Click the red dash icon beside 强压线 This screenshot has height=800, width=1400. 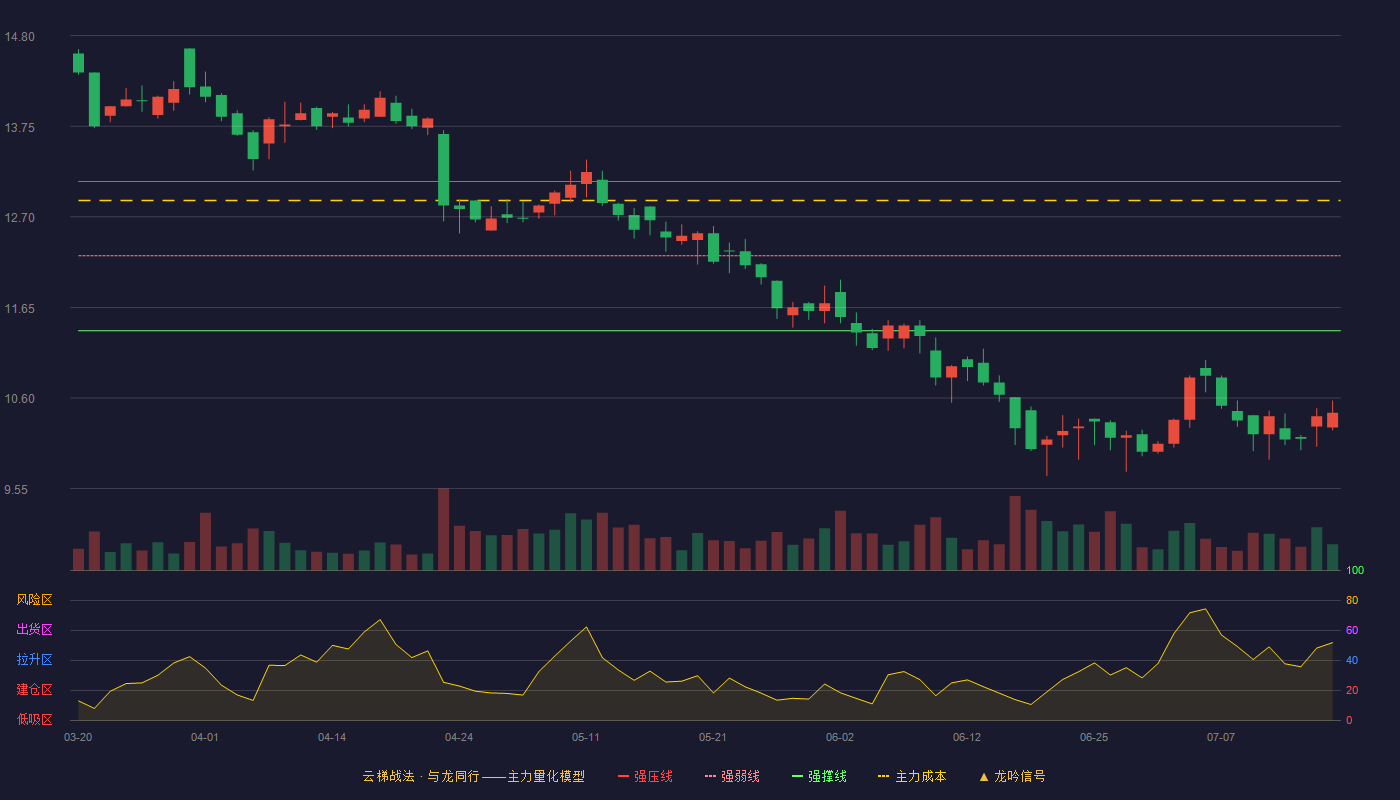click(x=624, y=776)
